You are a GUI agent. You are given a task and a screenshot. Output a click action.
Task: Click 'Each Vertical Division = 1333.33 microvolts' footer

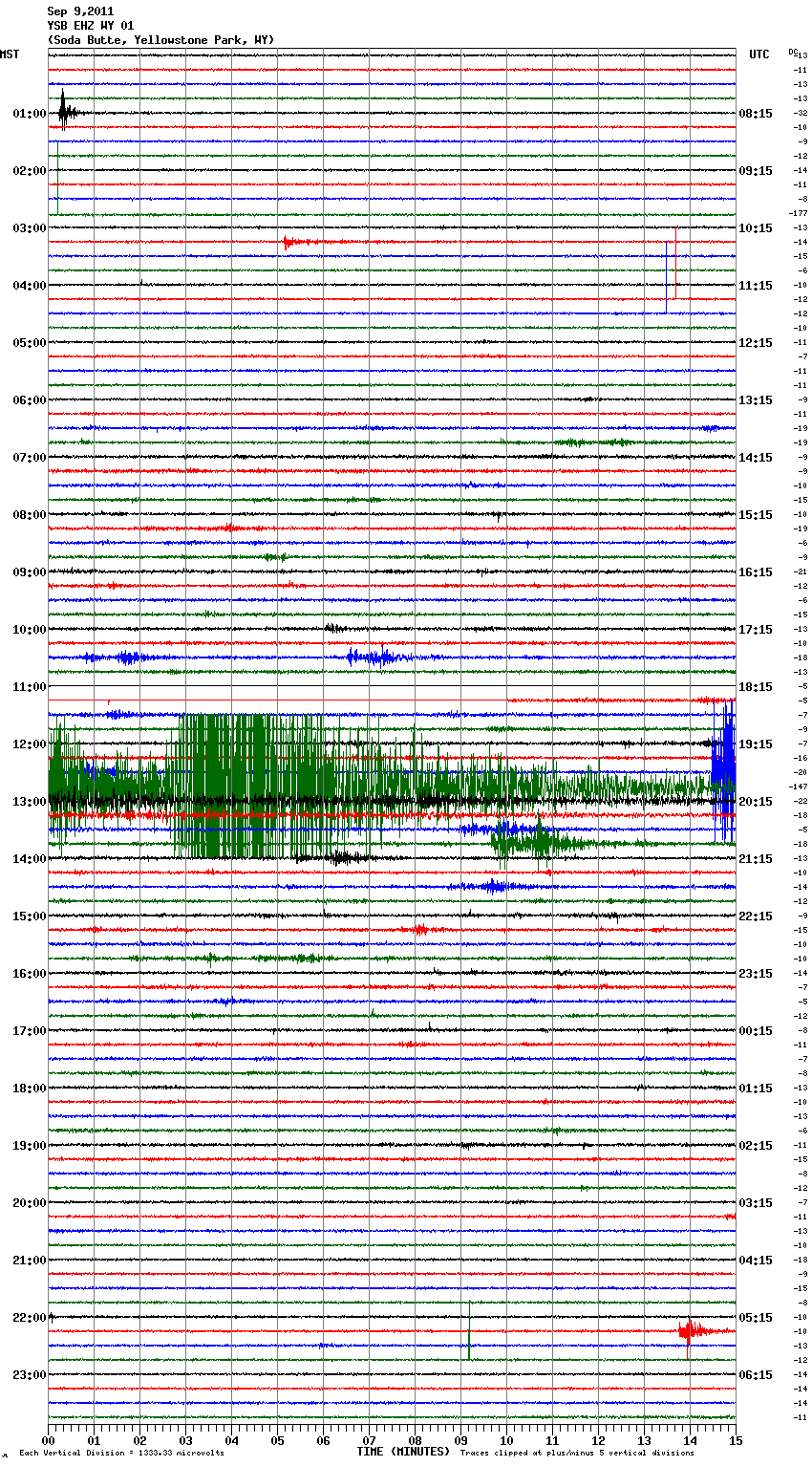pyautogui.click(x=121, y=1454)
